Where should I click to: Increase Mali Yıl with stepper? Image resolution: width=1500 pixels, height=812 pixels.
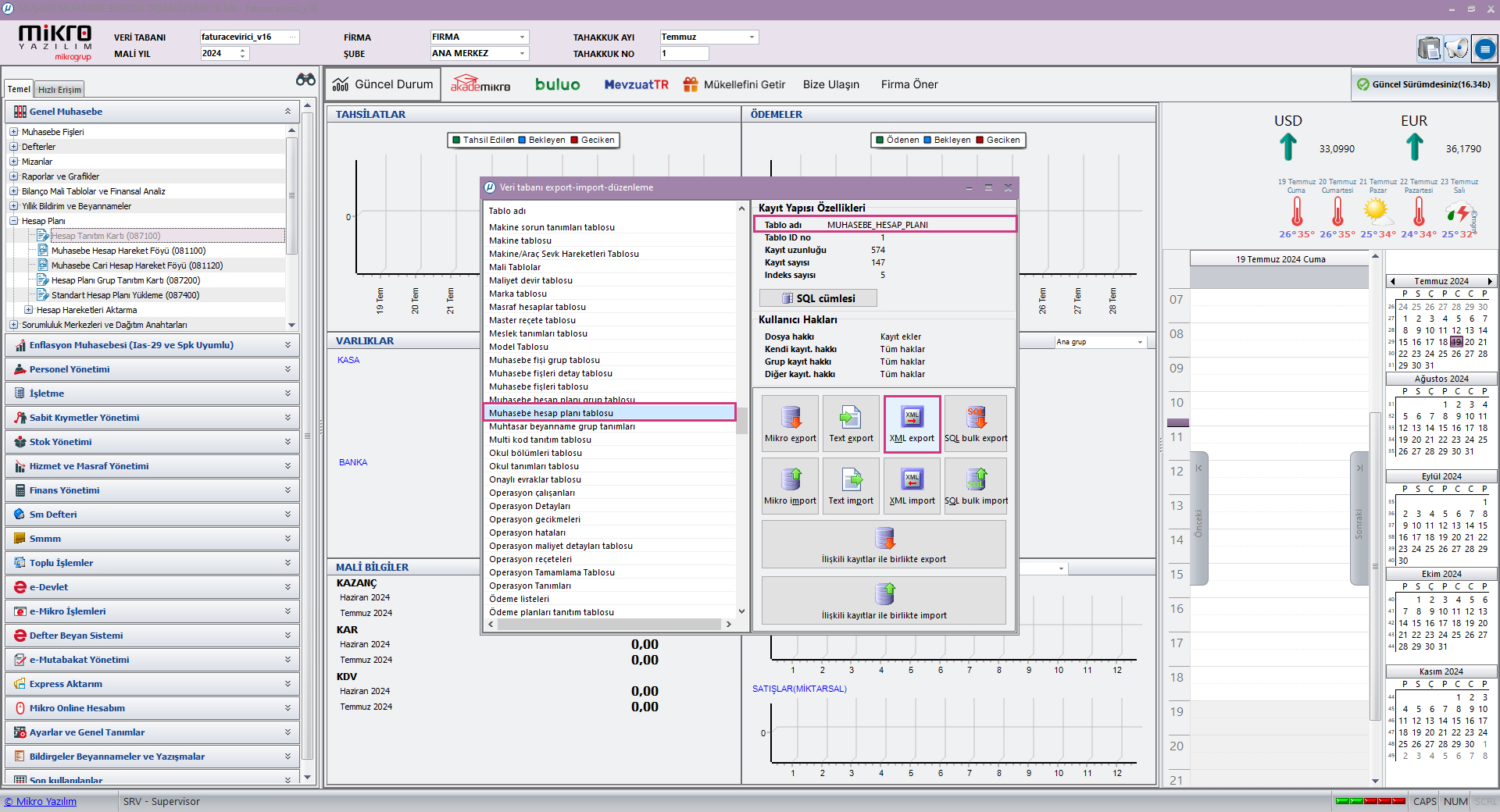click(243, 50)
